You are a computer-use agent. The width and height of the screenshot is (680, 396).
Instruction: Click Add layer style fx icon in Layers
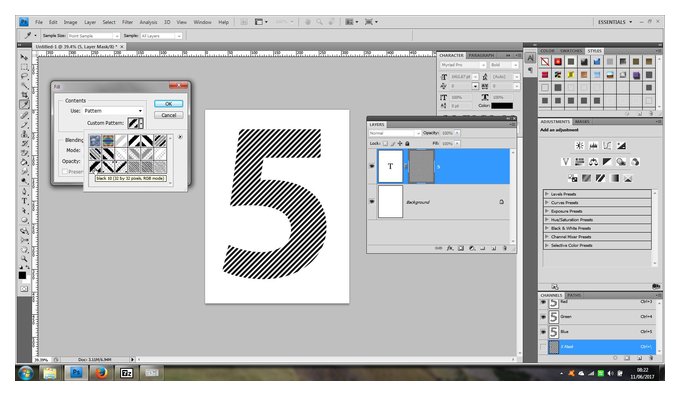tap(450, 249)
